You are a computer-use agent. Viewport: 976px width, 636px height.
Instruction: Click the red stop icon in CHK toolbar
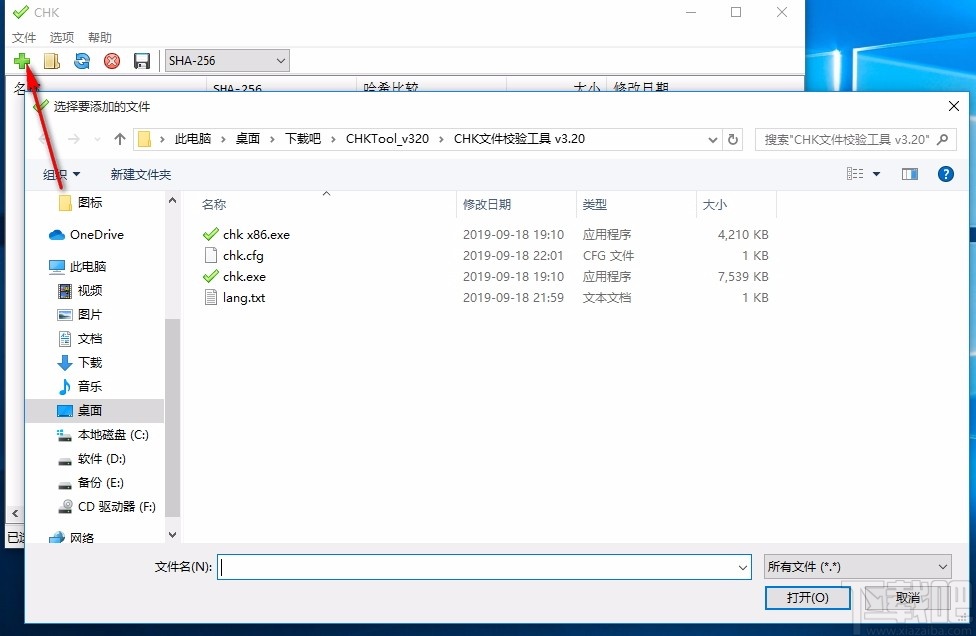coord(112,60)
